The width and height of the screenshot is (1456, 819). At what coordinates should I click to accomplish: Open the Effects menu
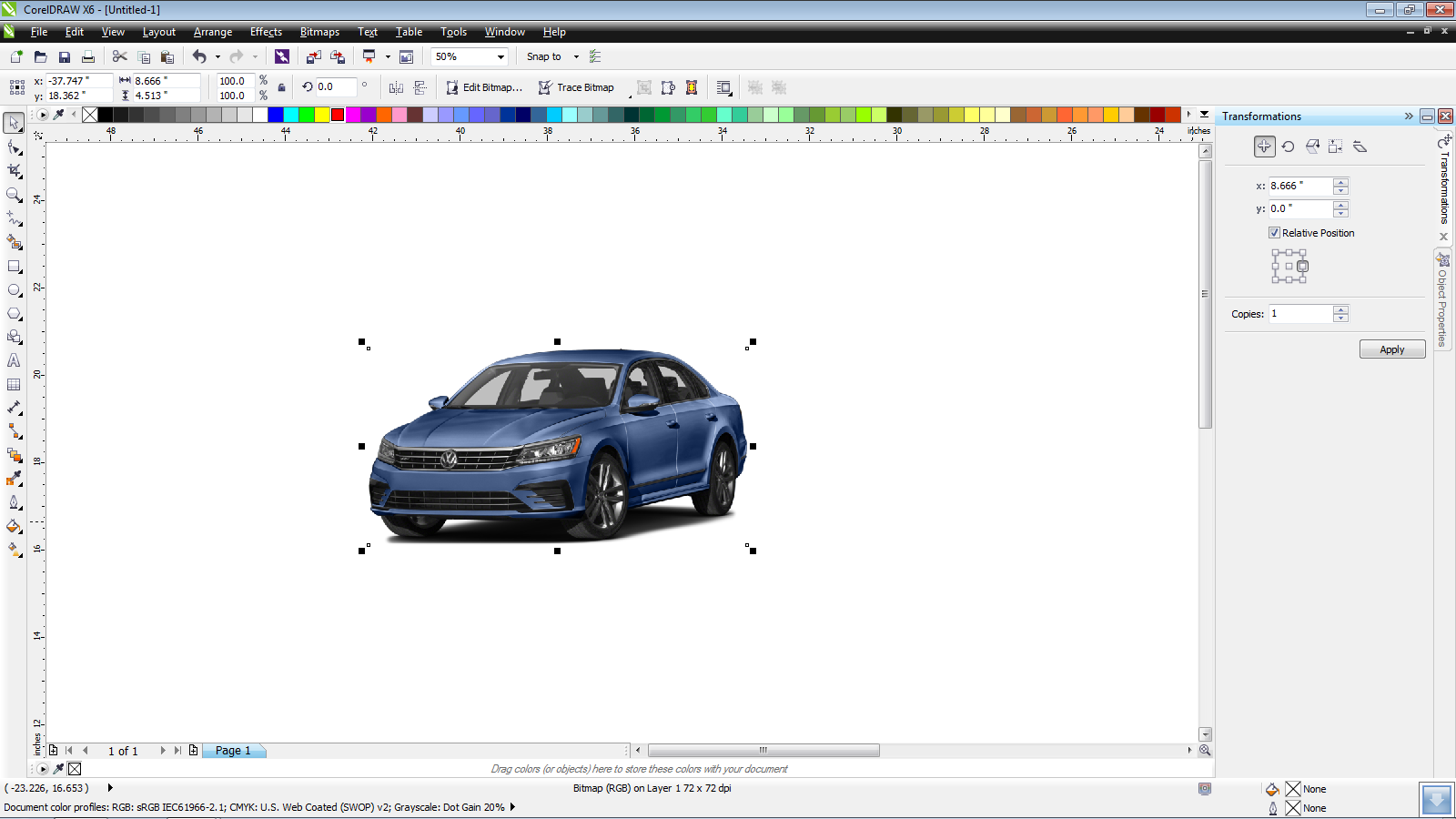tap(266, 32)
